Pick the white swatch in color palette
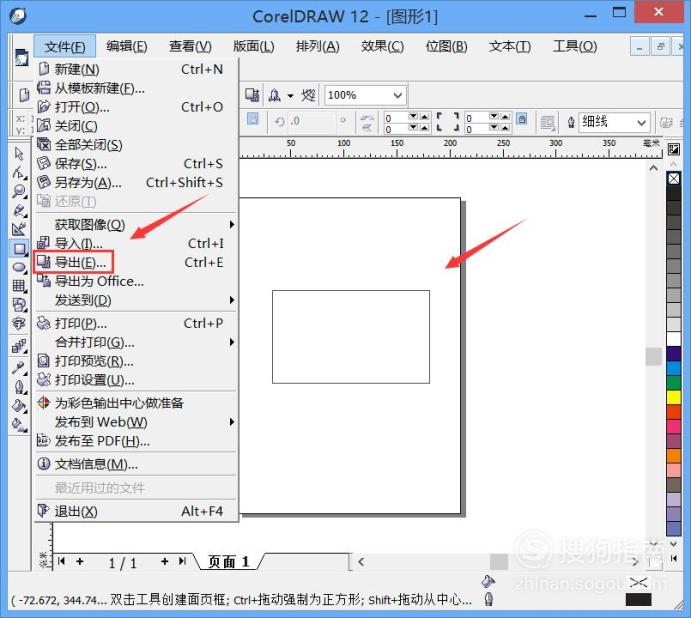 (673, 339)
